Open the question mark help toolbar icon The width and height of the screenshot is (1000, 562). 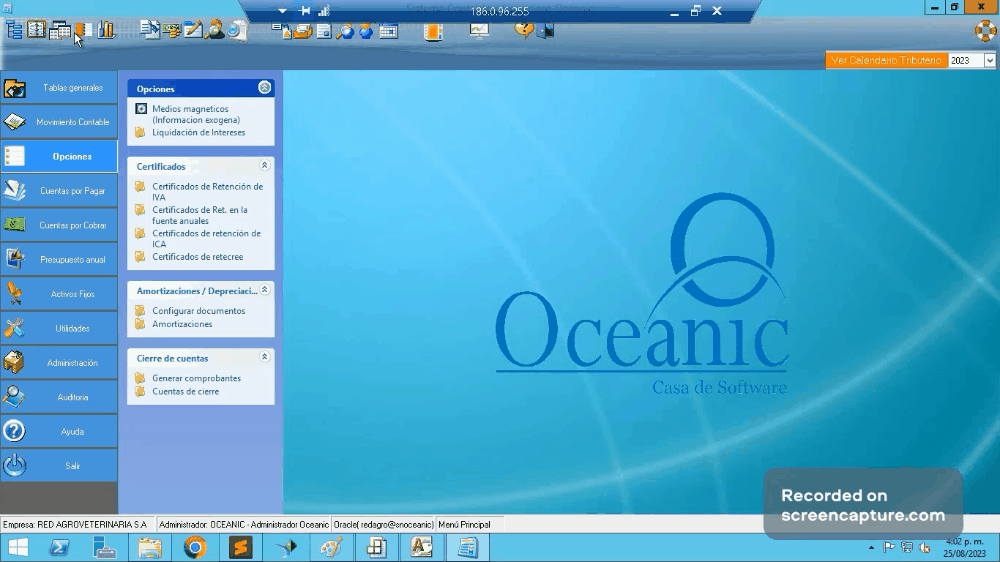pyautogui.click(x=524, y=30)
